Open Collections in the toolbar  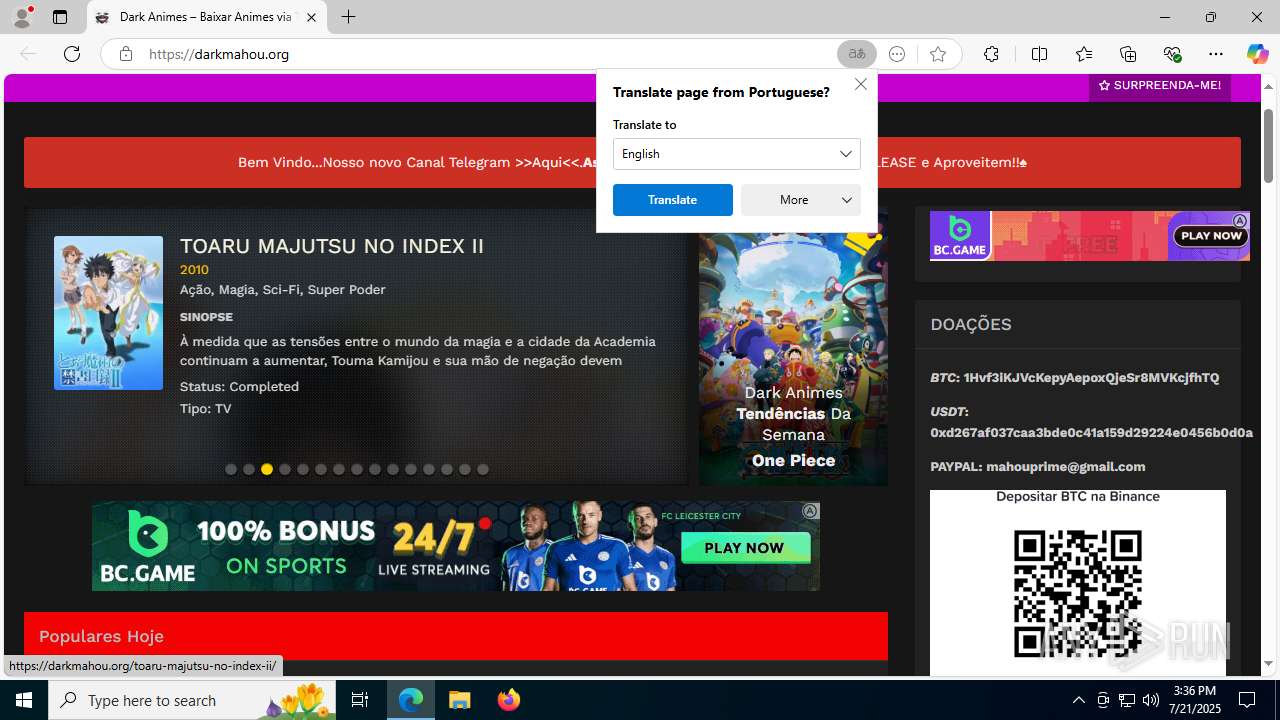coord(1128,54)
